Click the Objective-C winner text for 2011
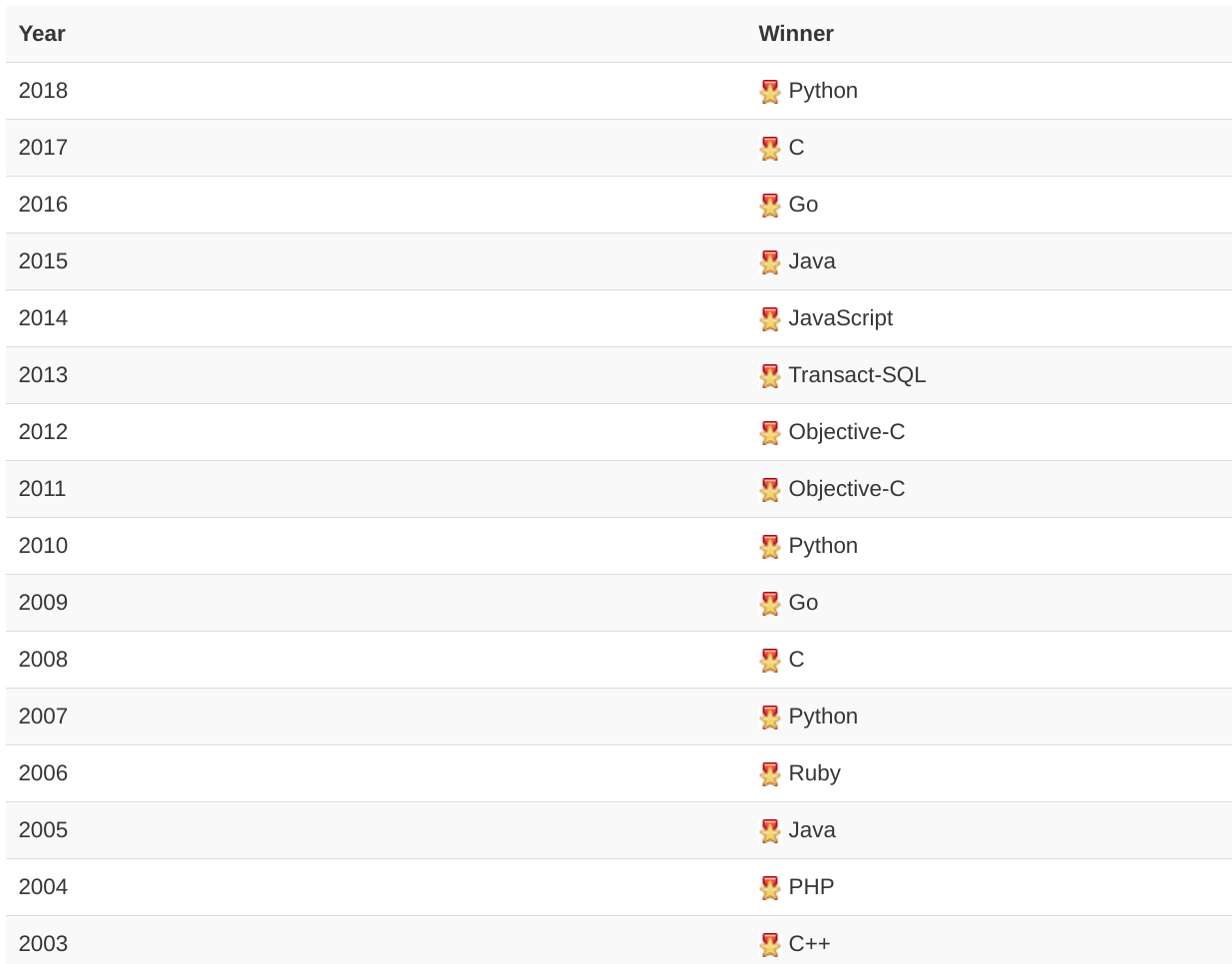This screenshot has width=1232, height=964. 846,489
